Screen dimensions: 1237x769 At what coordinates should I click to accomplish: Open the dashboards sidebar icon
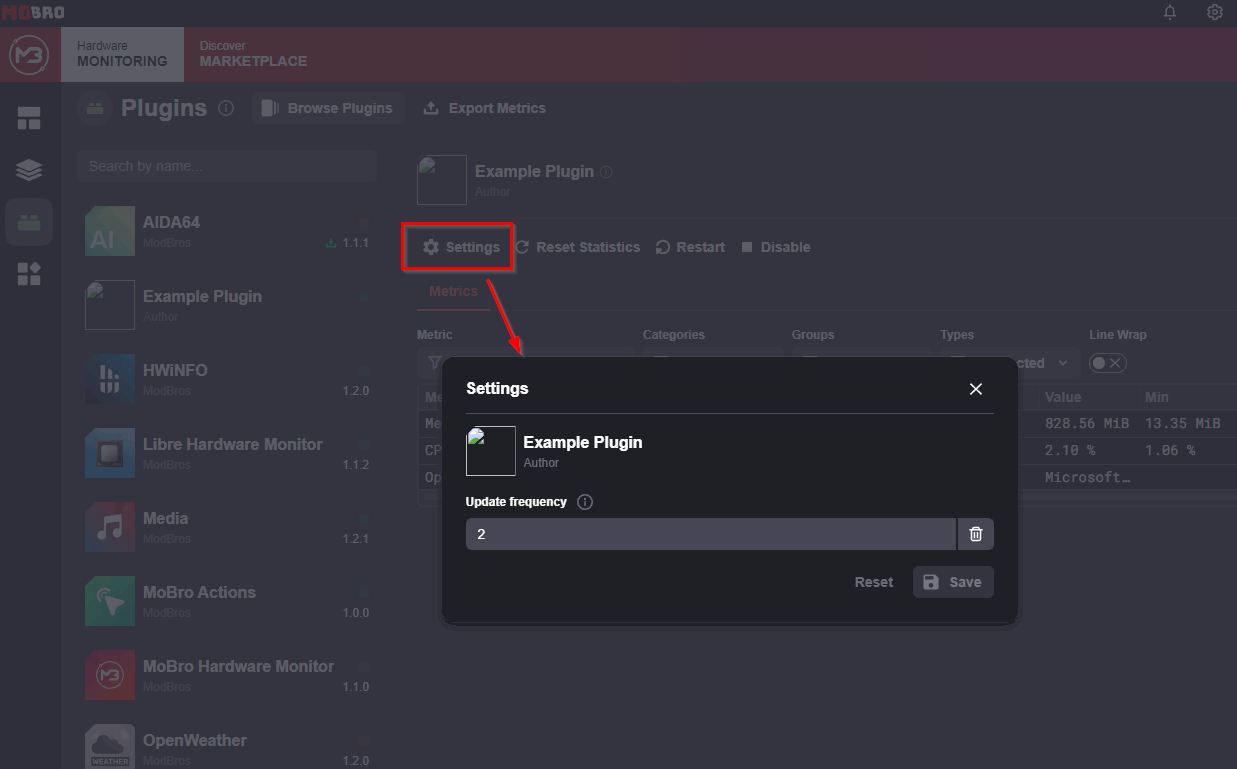[29, 118]
